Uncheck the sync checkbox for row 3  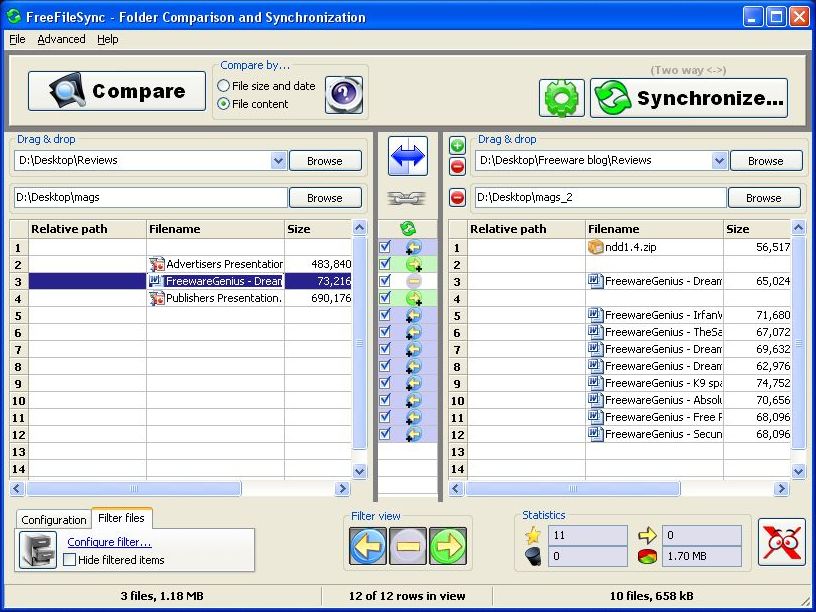click(385, 281)
